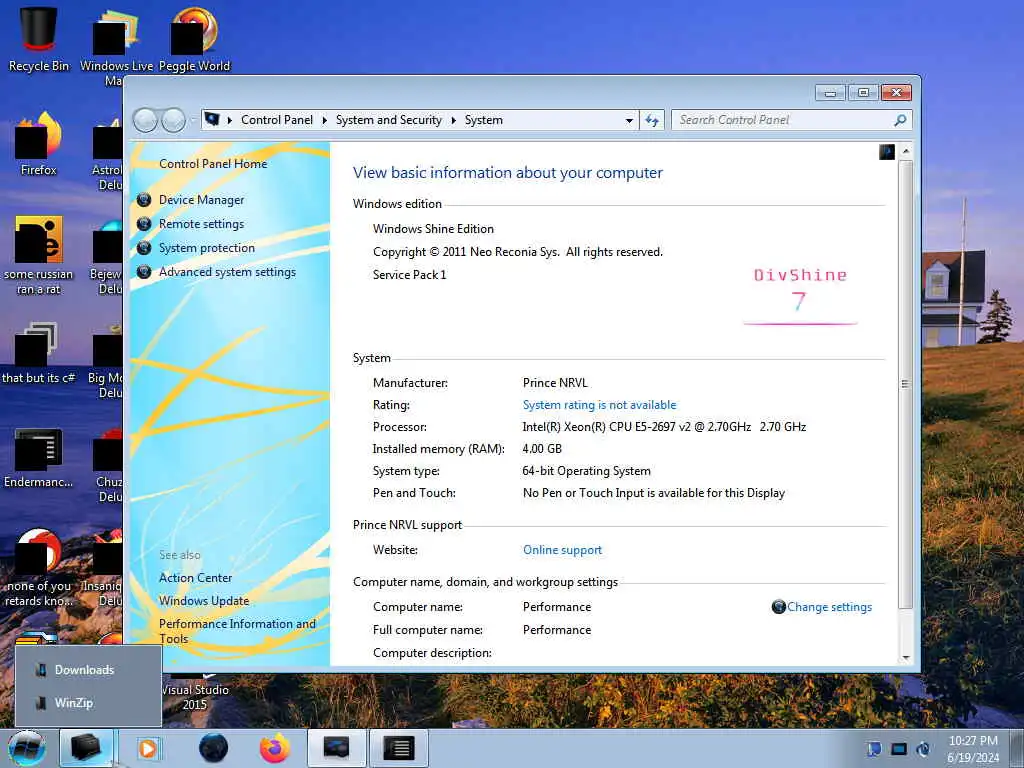Viewport: 1024px width, 768px height.
Task: Click Change settings link
Action: click(x=829, y=607)
